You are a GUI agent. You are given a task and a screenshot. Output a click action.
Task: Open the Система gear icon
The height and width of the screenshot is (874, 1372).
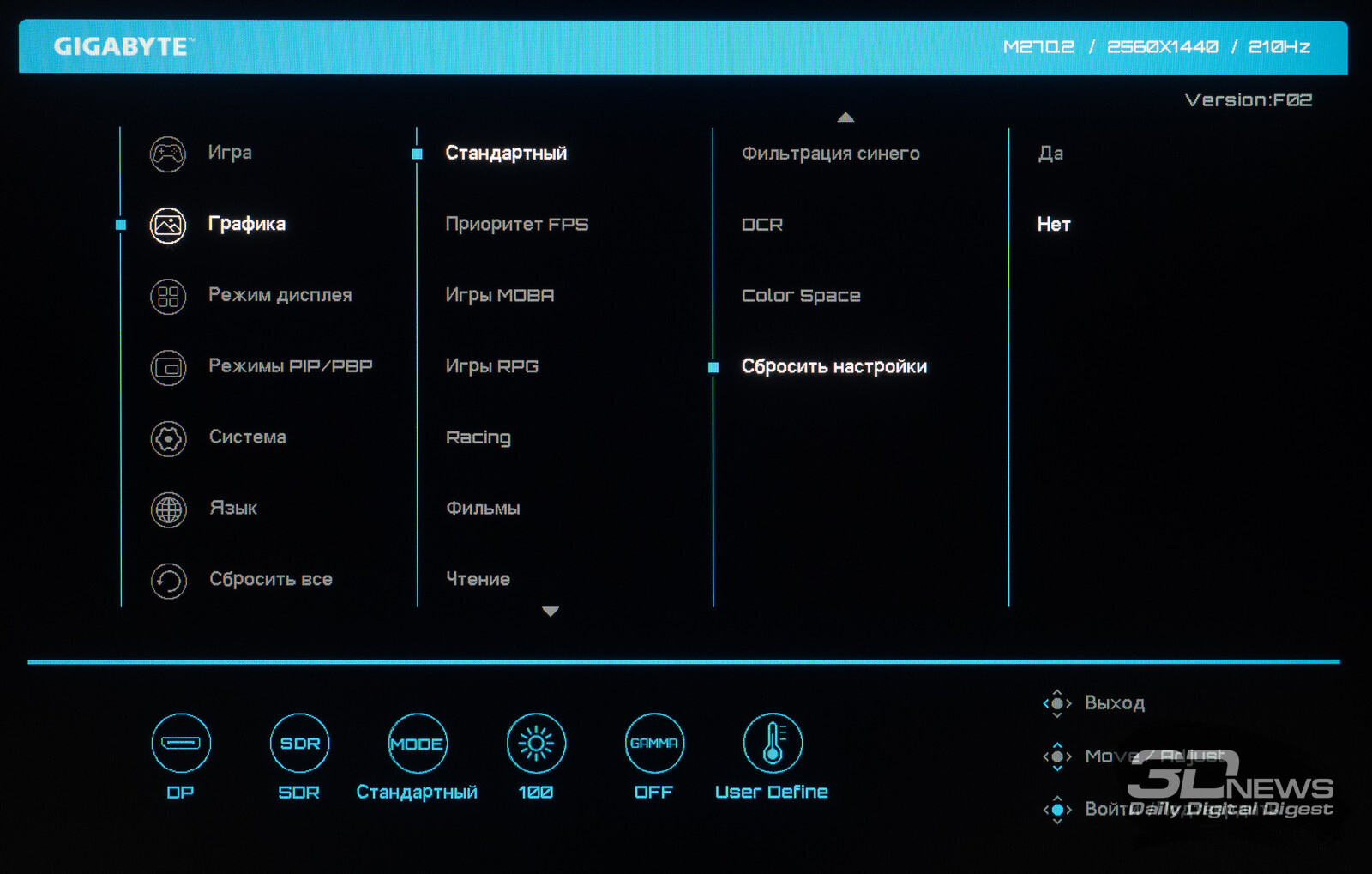click(x=168, y=439)
